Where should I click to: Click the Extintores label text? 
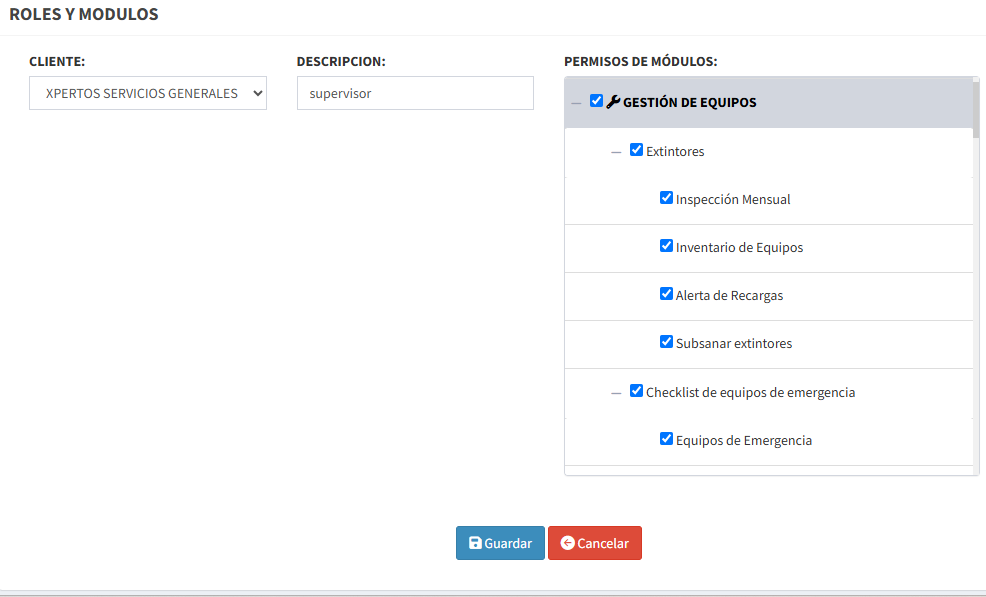point(675,152)
